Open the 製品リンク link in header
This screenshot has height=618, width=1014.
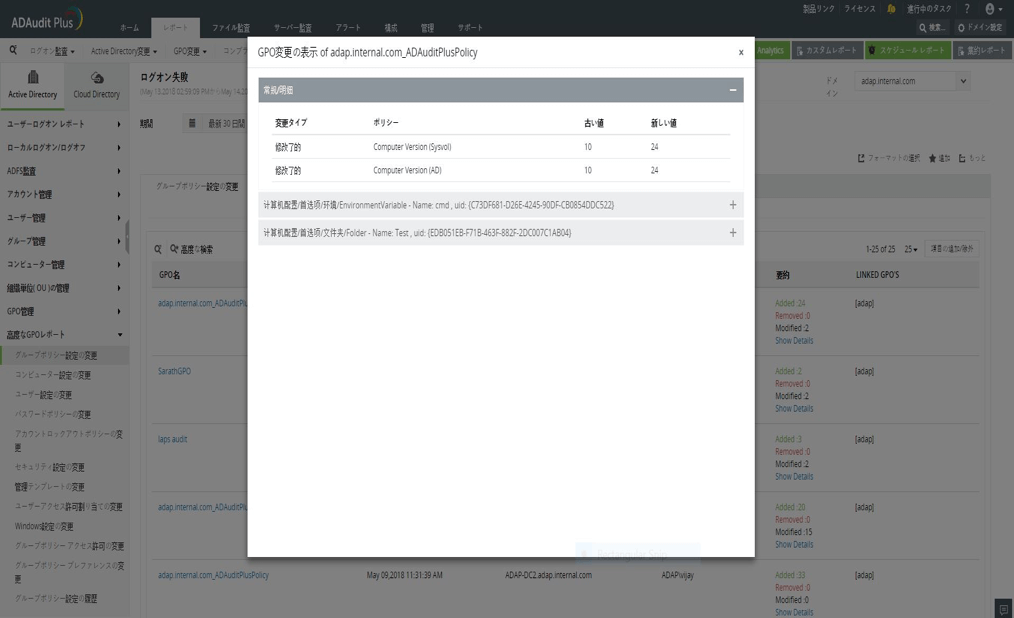tap(819, 9)
